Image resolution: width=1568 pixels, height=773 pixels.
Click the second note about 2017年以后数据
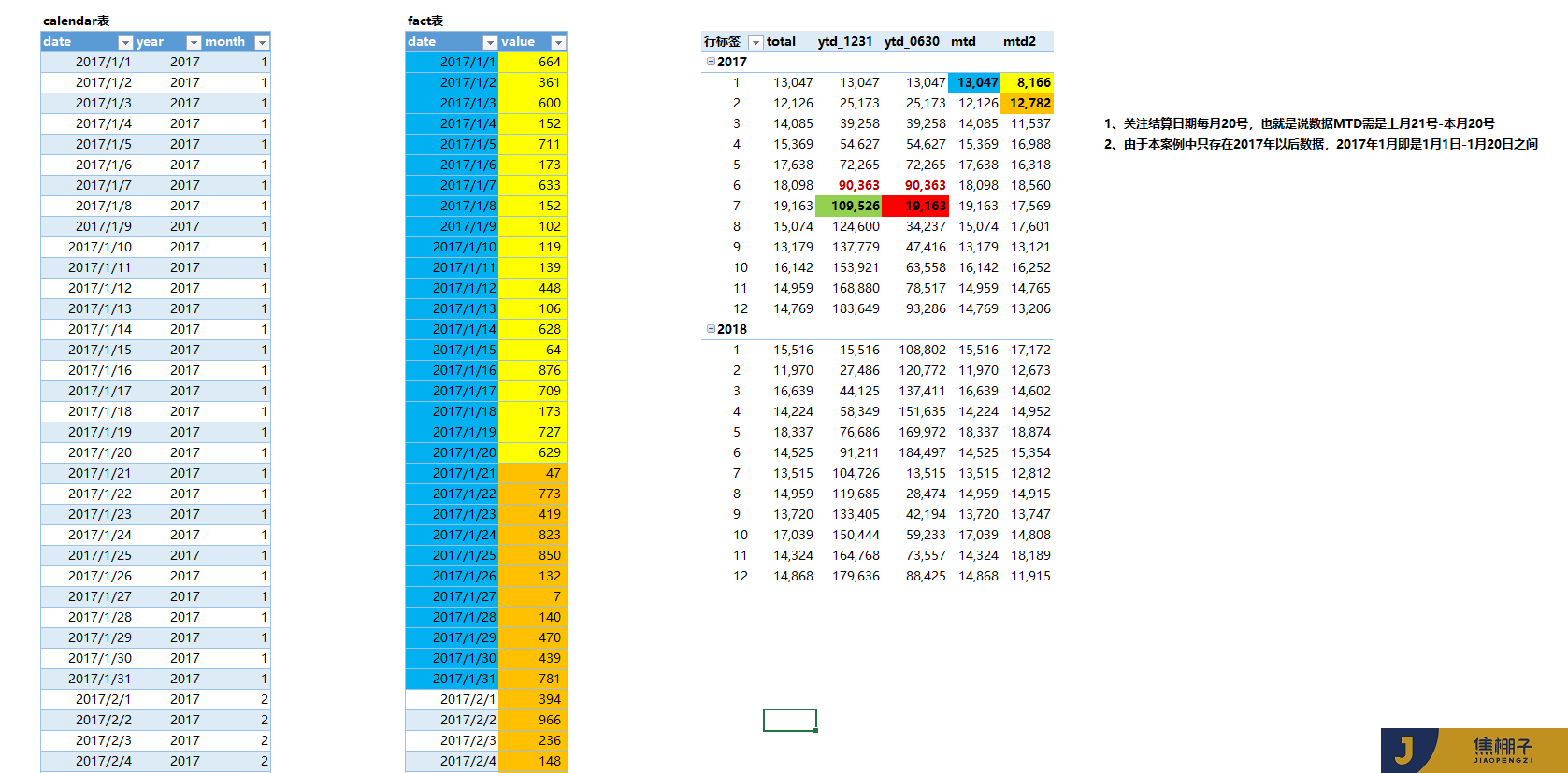pos(1320,144)
